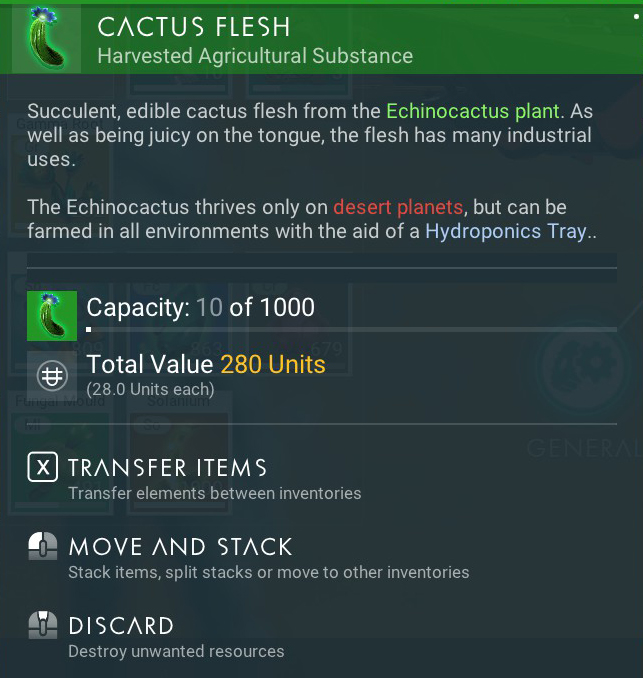Click the mouse icon beside Move and Stack
The image size is (643, 678).
click(x=42, y=546)
